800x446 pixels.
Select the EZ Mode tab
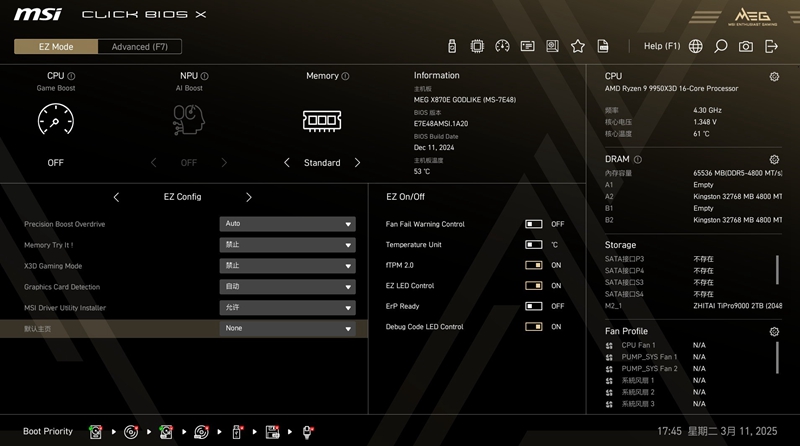(56, 47)
